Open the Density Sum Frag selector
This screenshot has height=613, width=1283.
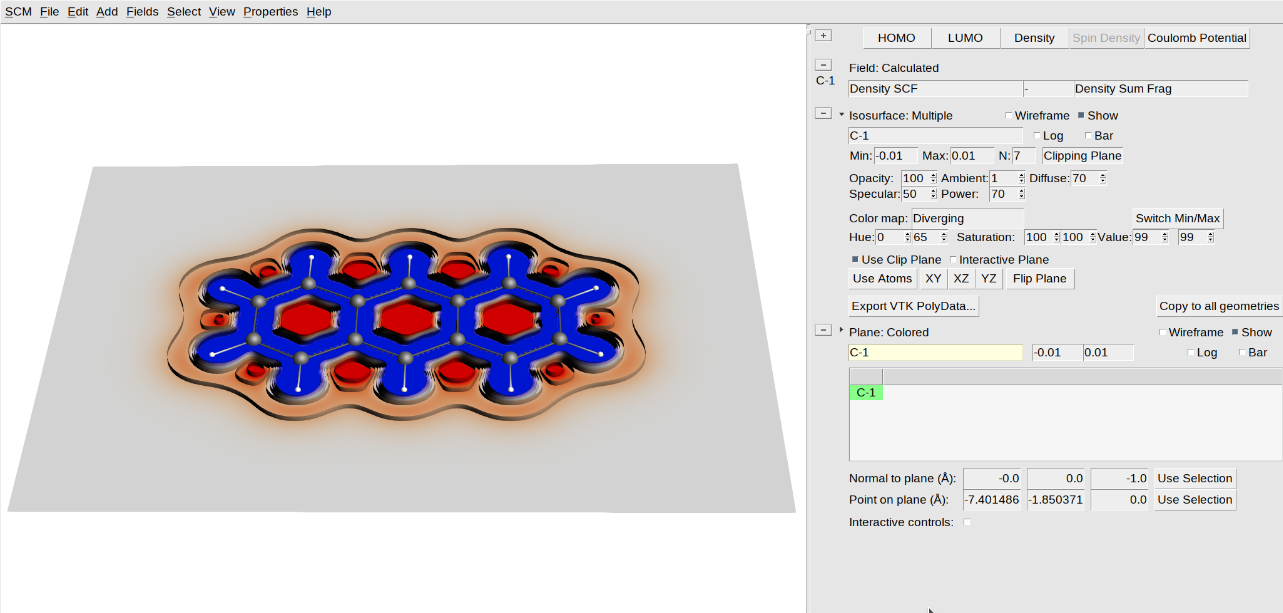[x=1160, y=88]
